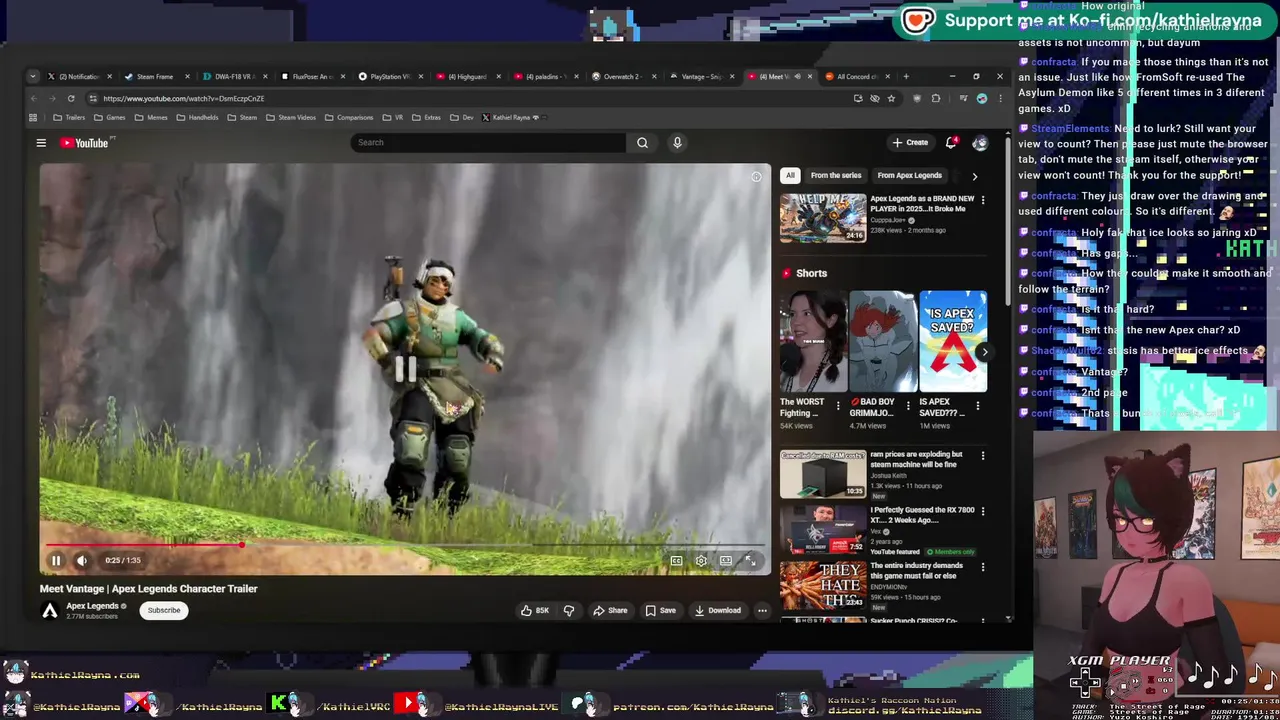Dislike the Meet Vantage video
Viewport: 1280px width, 720px height.
click(x=569, y=610)
